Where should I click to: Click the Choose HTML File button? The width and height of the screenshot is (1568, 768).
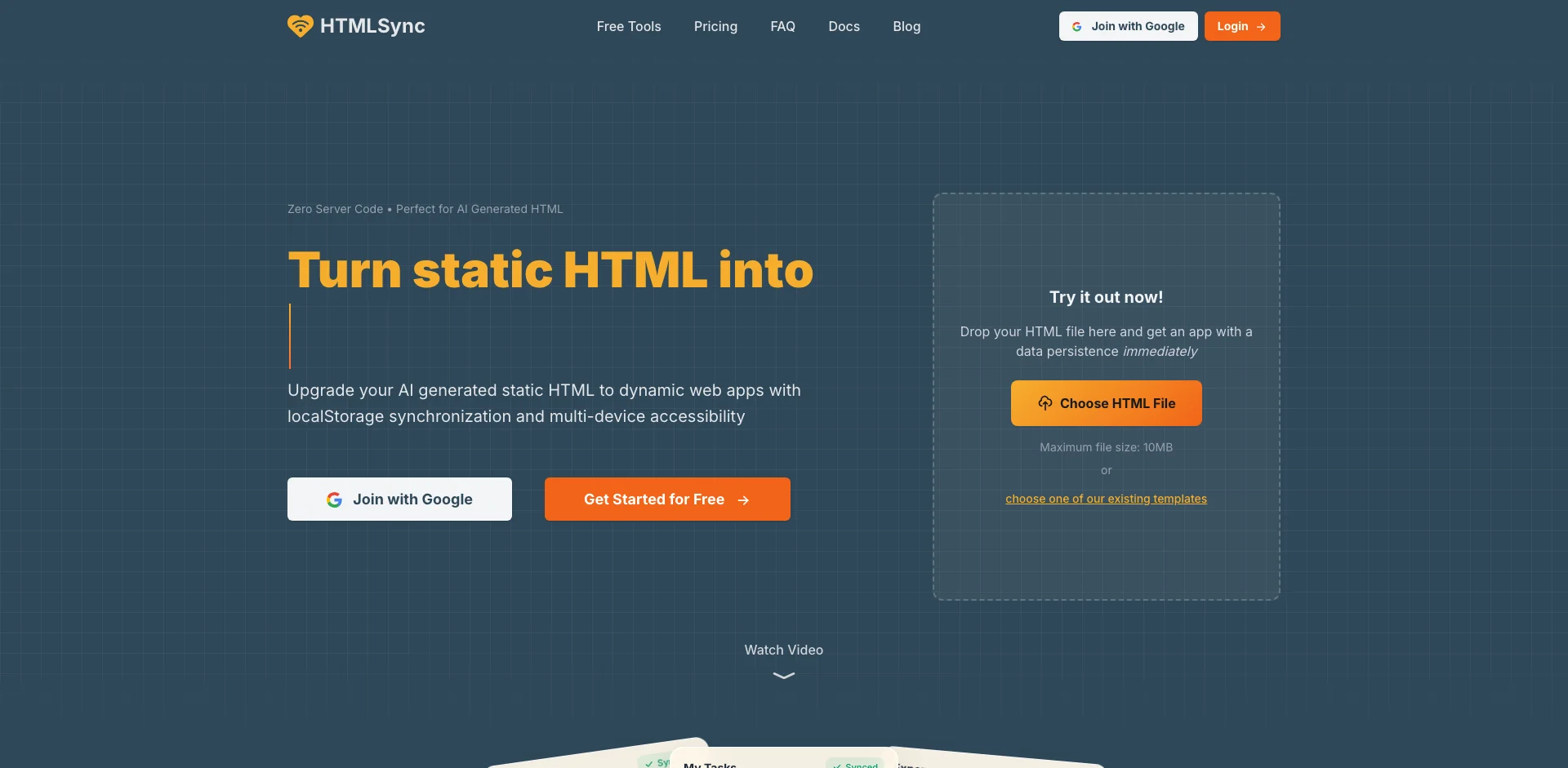tap(1106, 403)
